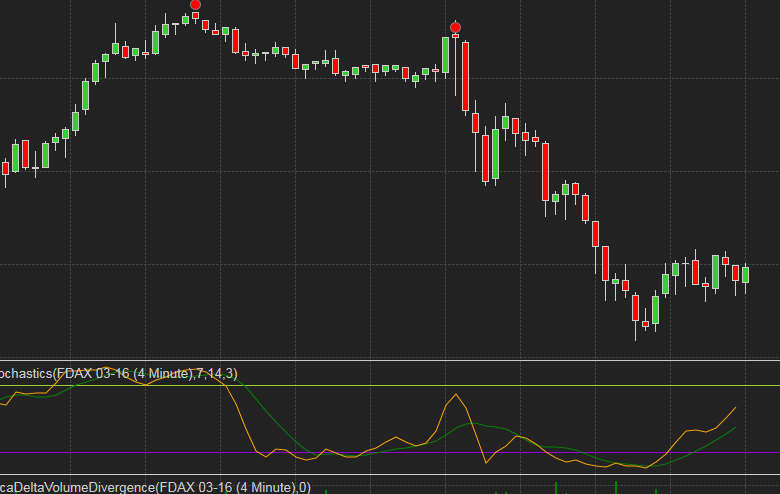This screenshot has width=780, height=494.
Task: Click the red dot marker above the tall green candle
Action: pyautogui.click(x=455, y=27)
